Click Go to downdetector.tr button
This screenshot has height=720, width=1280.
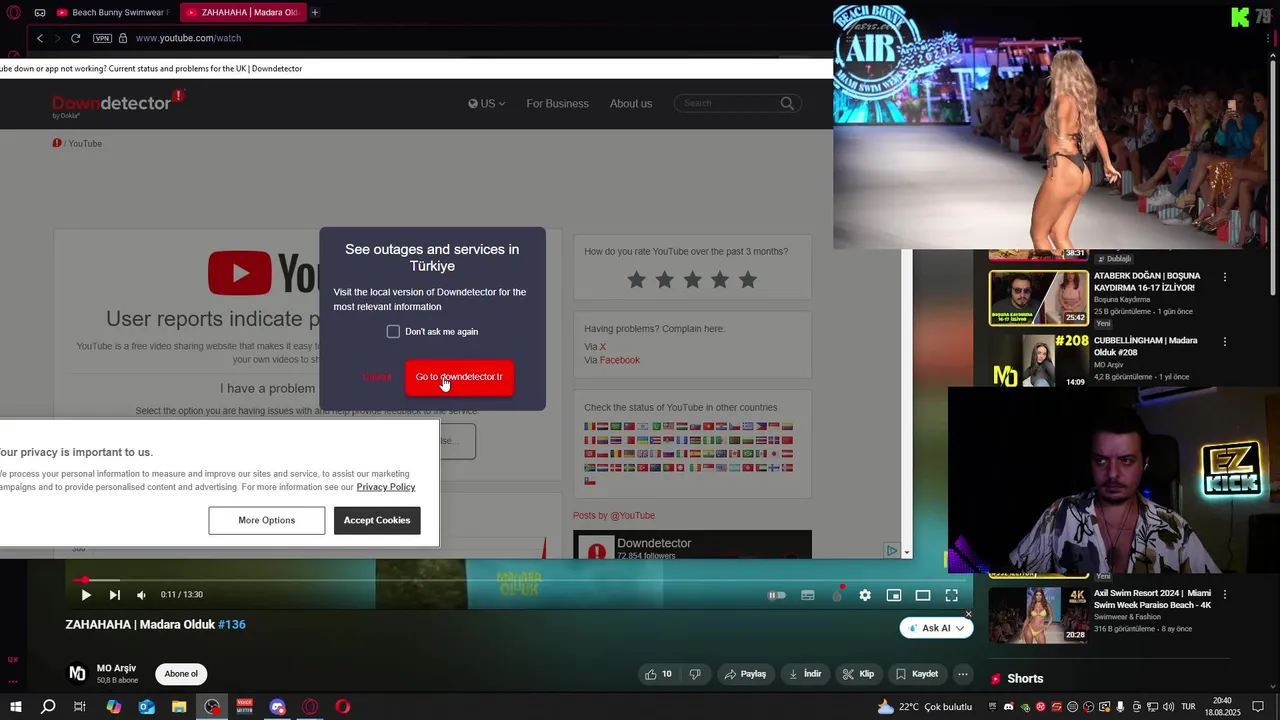459,377
